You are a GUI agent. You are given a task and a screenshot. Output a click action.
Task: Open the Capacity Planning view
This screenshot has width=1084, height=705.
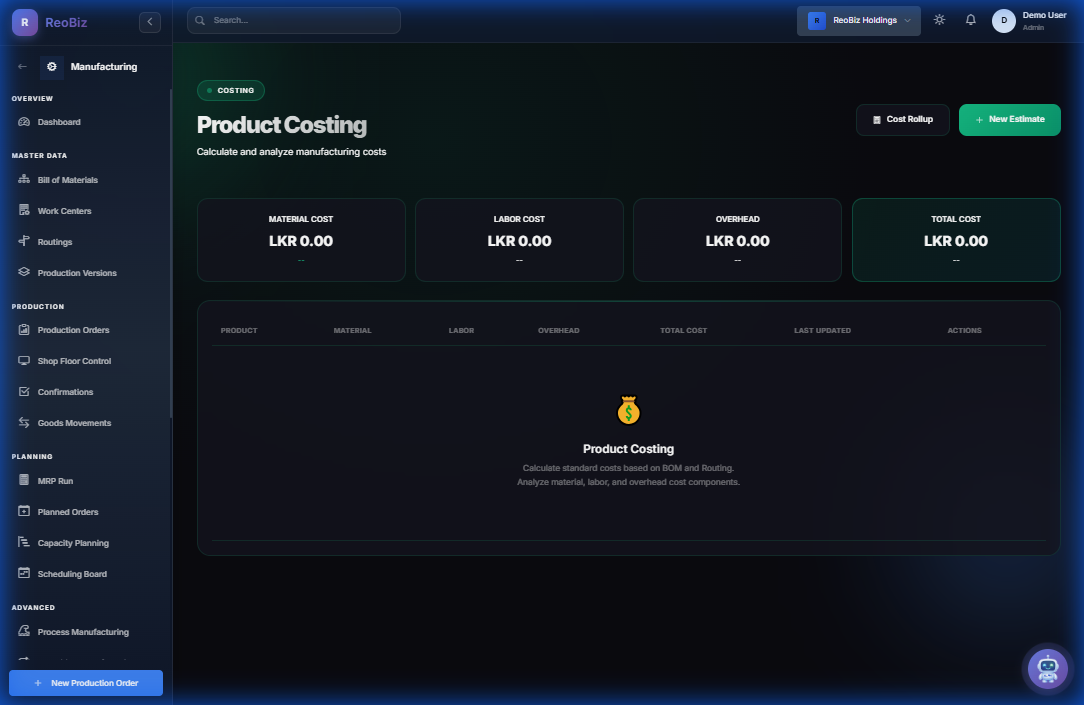[x=74, y=542]
